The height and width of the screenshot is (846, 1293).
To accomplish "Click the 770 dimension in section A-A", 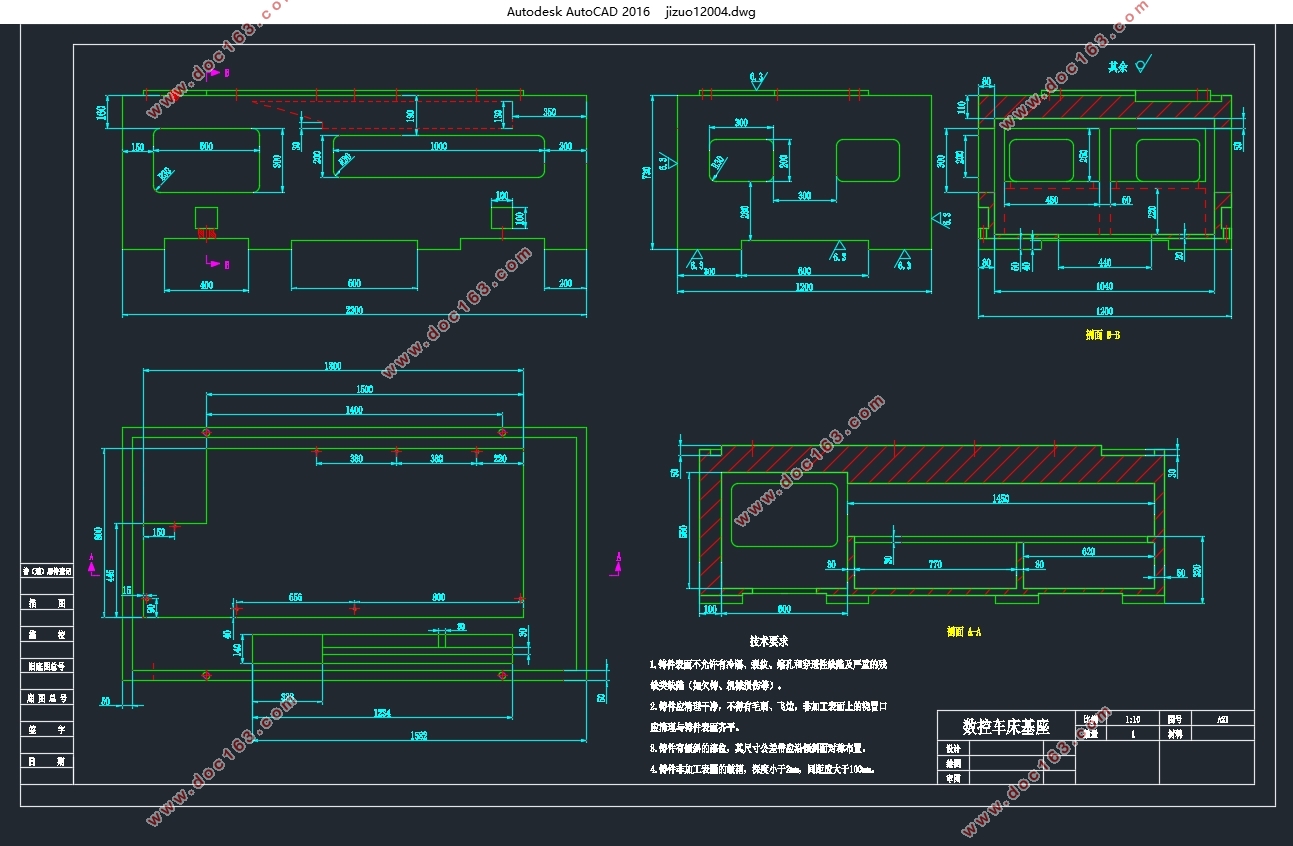I will point(935,565).
